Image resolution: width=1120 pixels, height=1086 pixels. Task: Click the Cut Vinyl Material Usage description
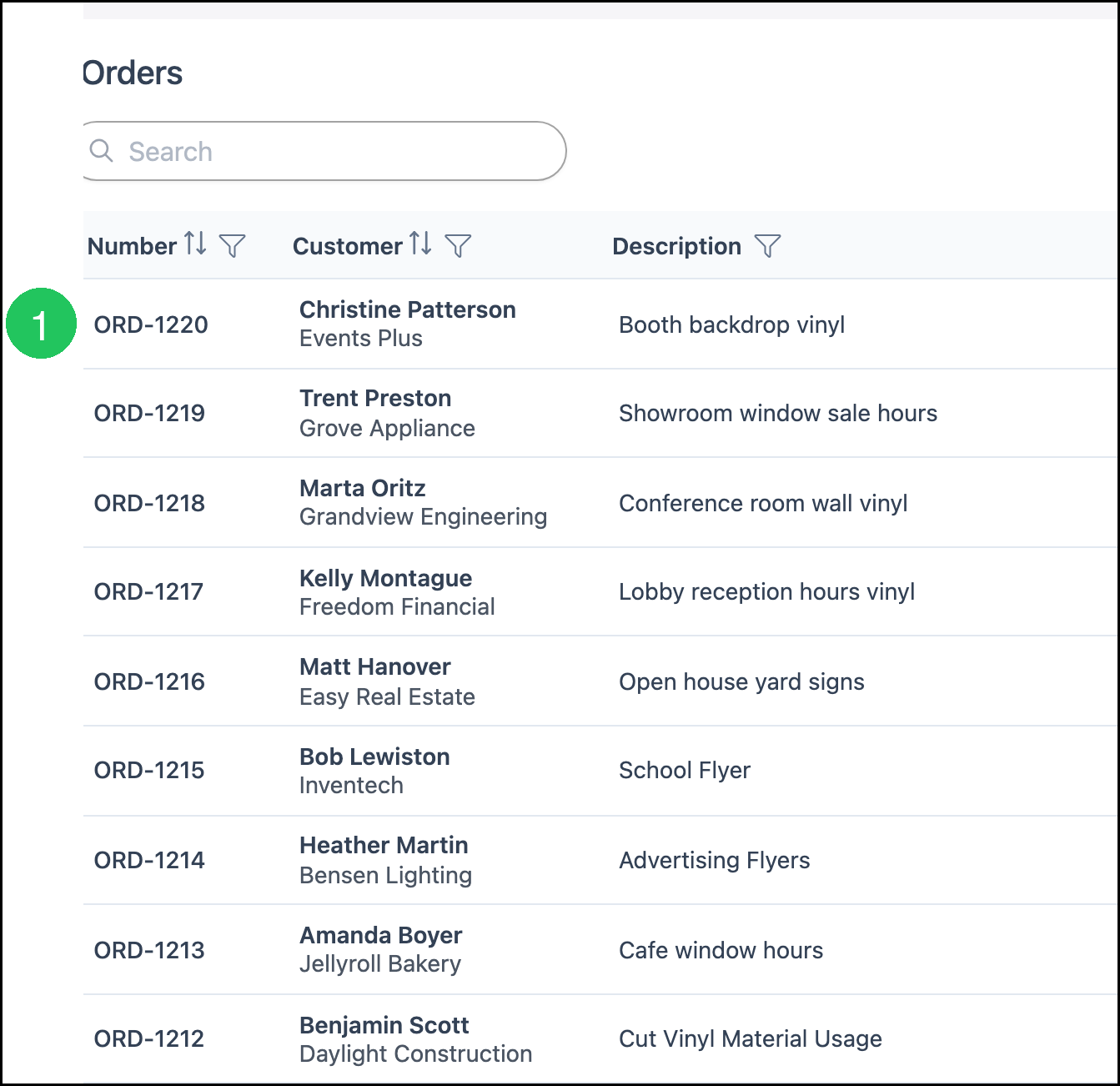[751, 1038]
